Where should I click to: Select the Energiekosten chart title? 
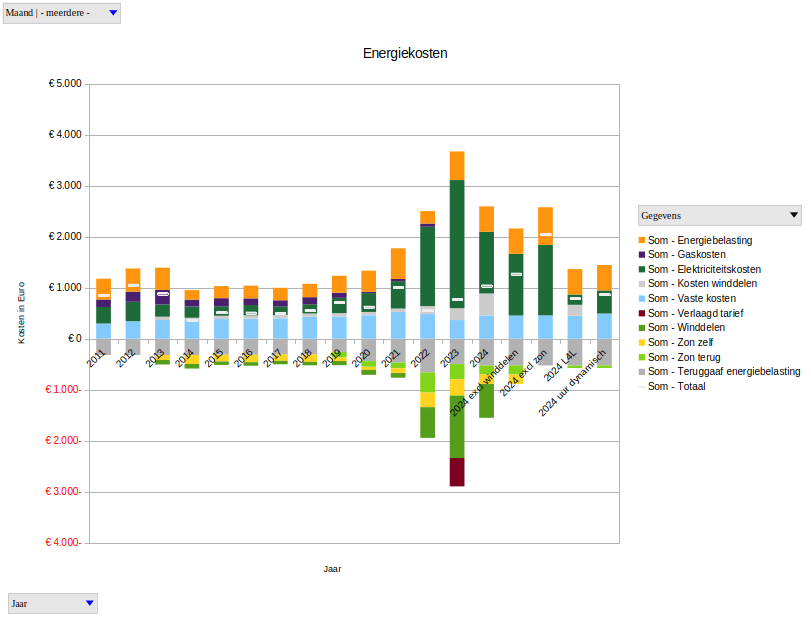pos(405,53)
